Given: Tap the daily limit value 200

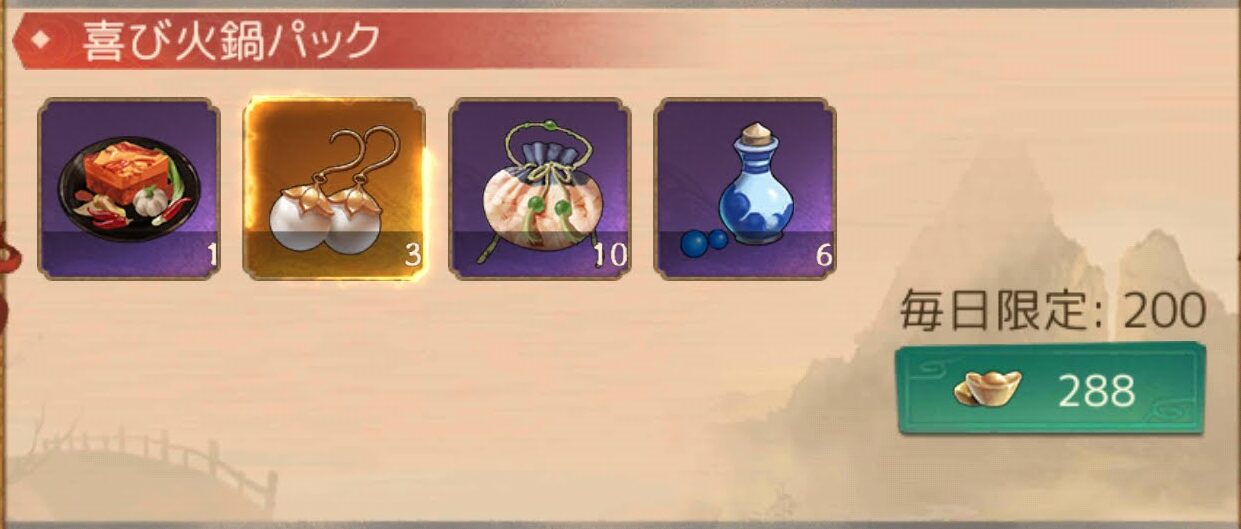Looking at the screenshot, I should click(1164, 313).
